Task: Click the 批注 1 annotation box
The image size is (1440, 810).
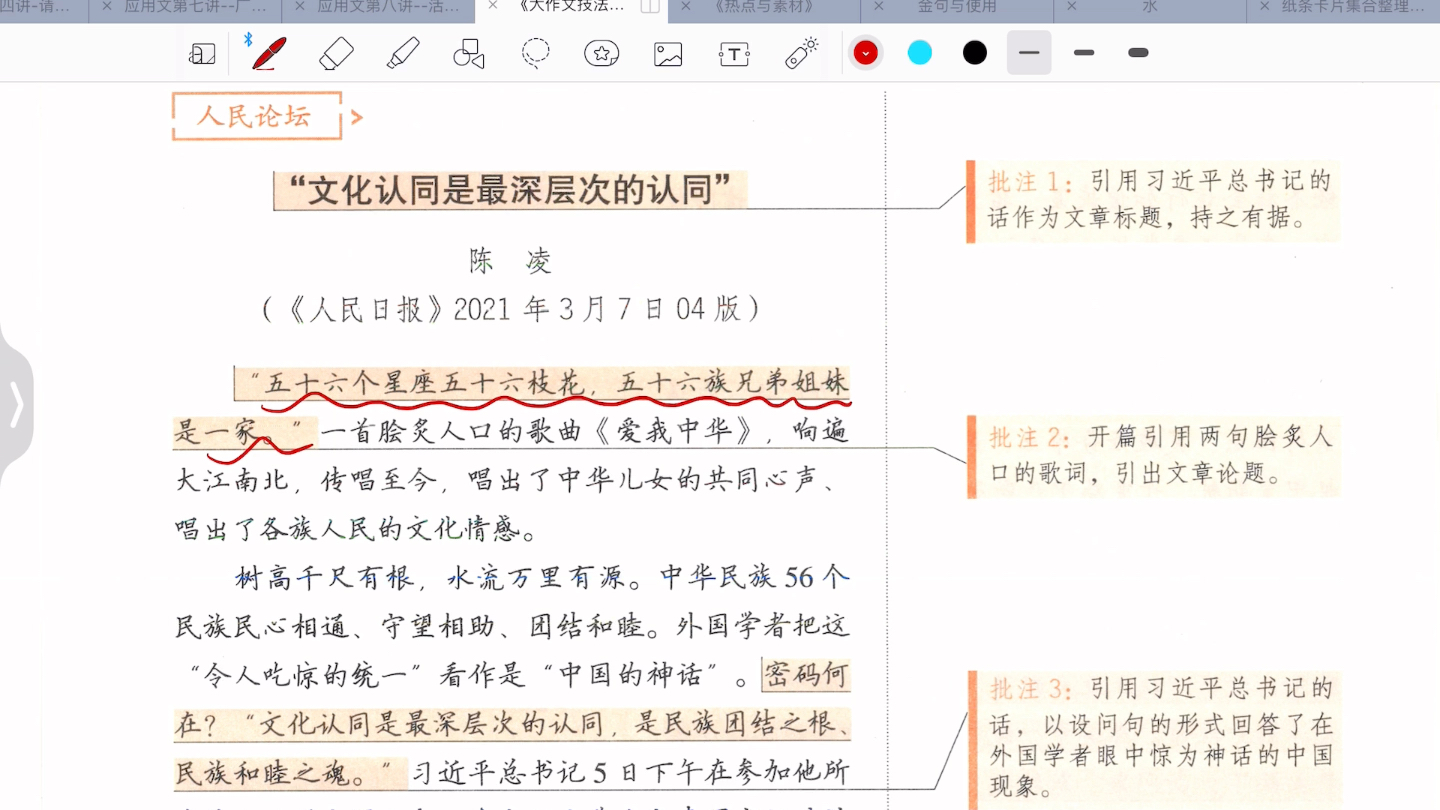Action: pyautogui.click(x=1152, y=200)
